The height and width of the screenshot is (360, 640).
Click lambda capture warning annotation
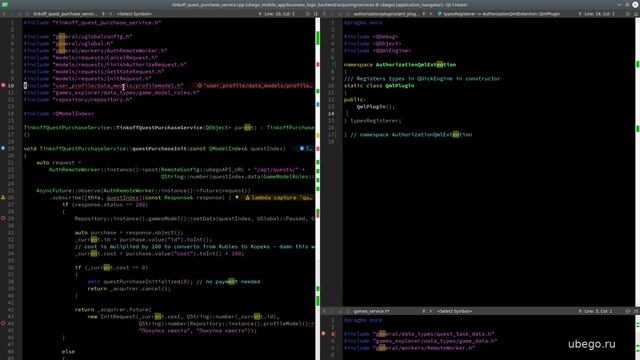279,198
